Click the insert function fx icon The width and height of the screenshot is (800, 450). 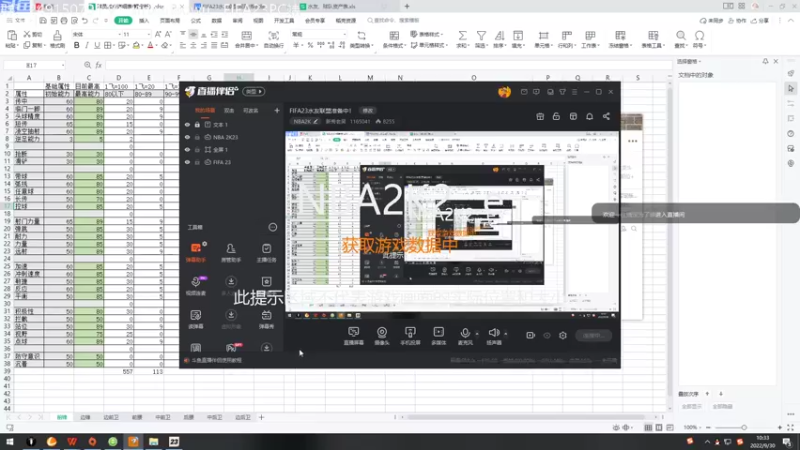98,65
